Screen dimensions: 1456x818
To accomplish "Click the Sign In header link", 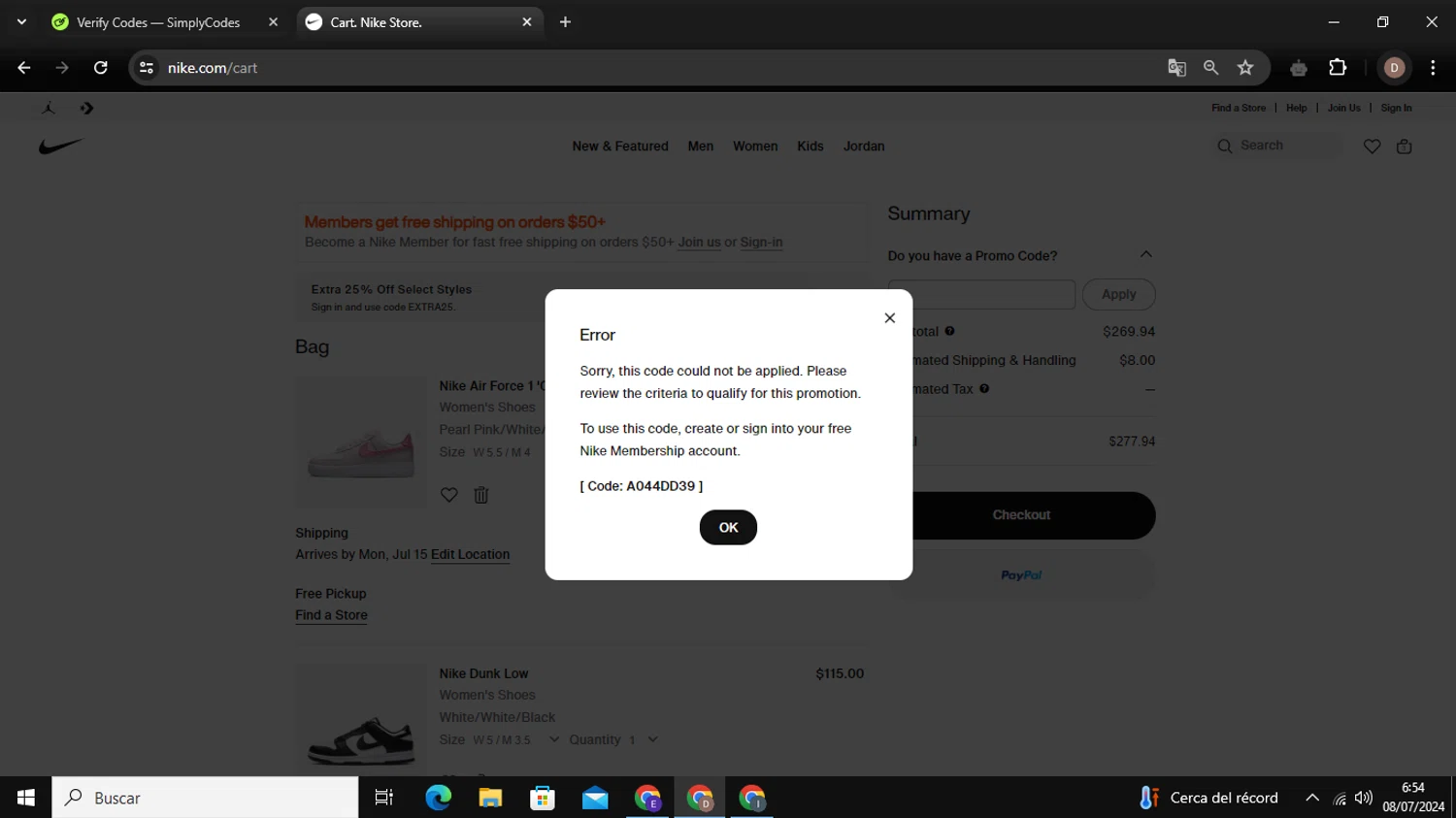I will tap(1396, 108).
